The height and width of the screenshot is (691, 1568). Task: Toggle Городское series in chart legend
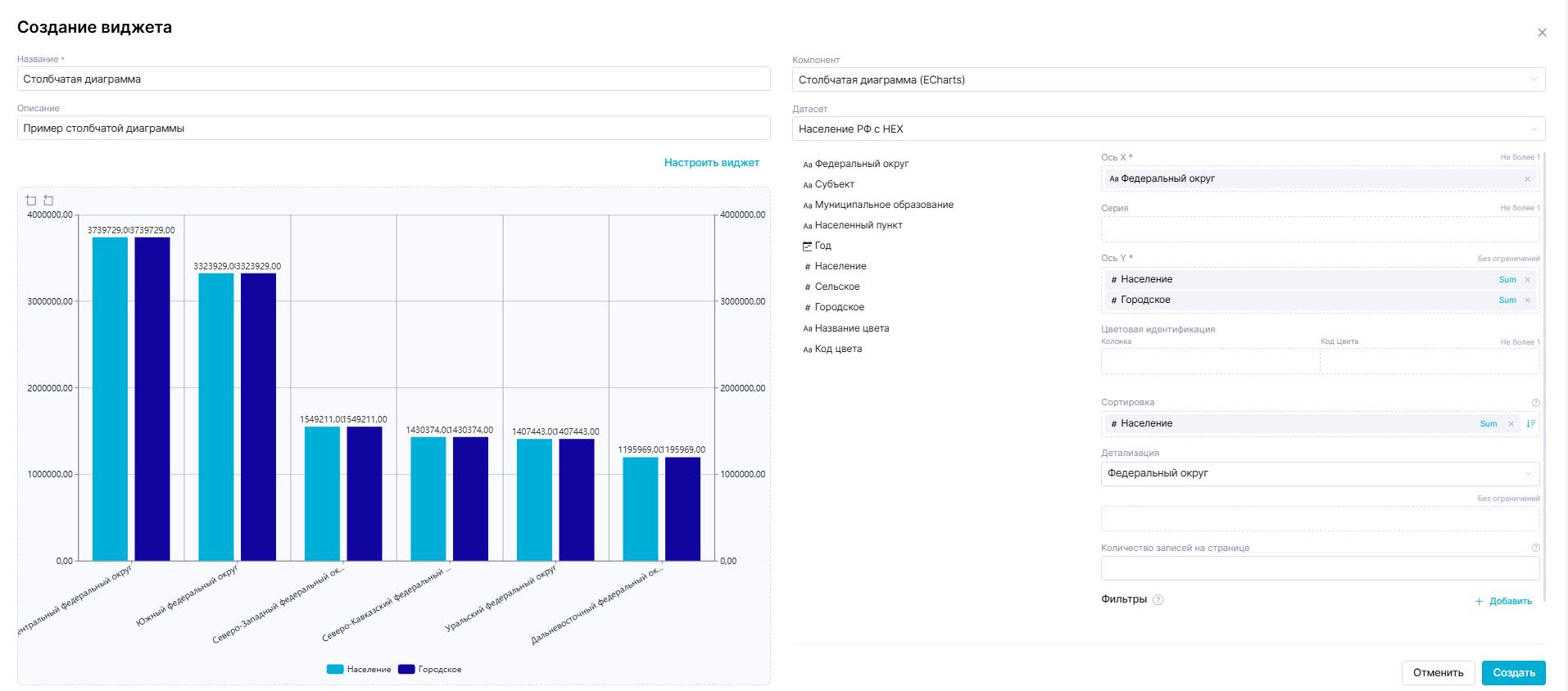(430, 670)
